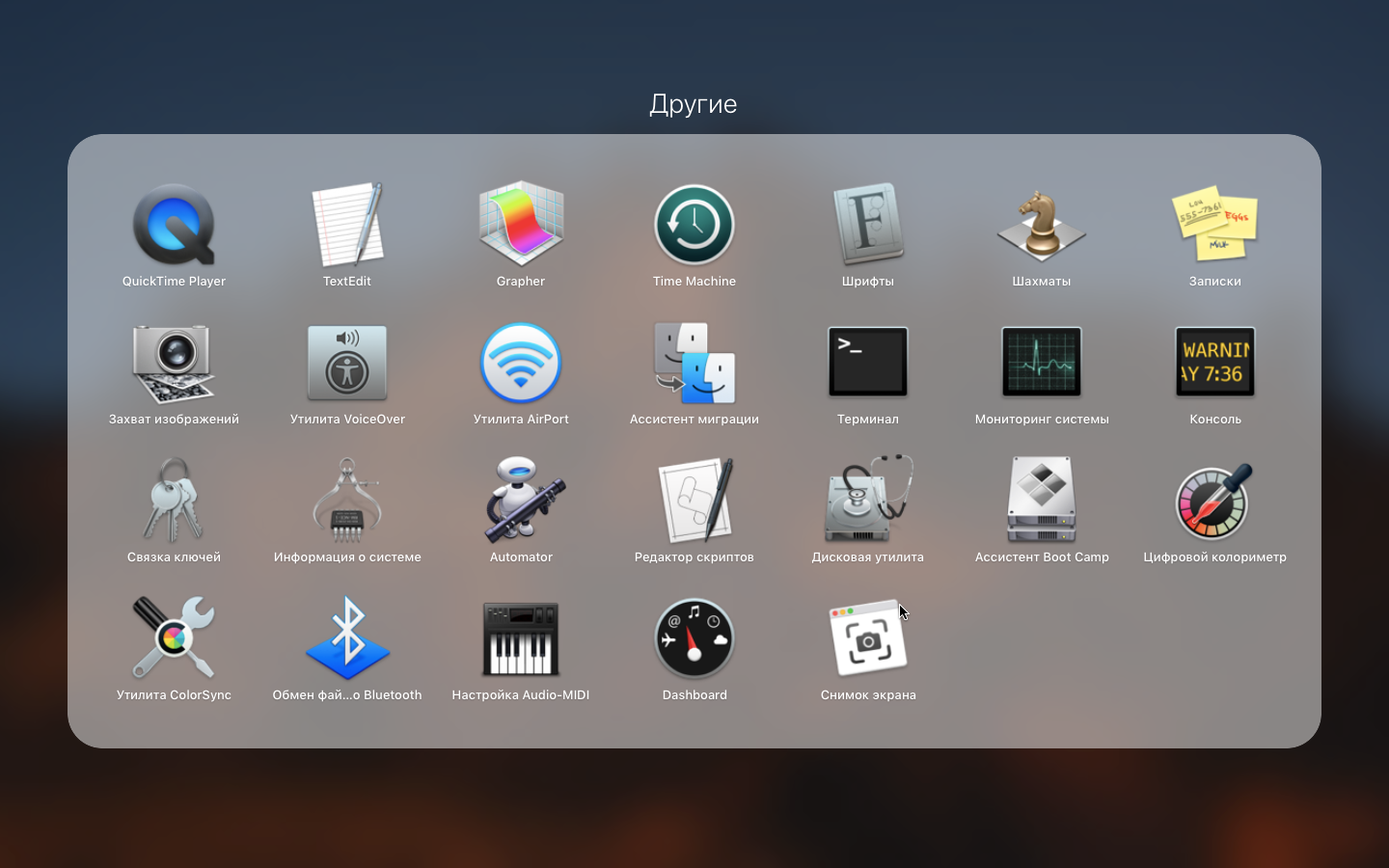Open Утилита VoiceOver

[x=347, y=363]
